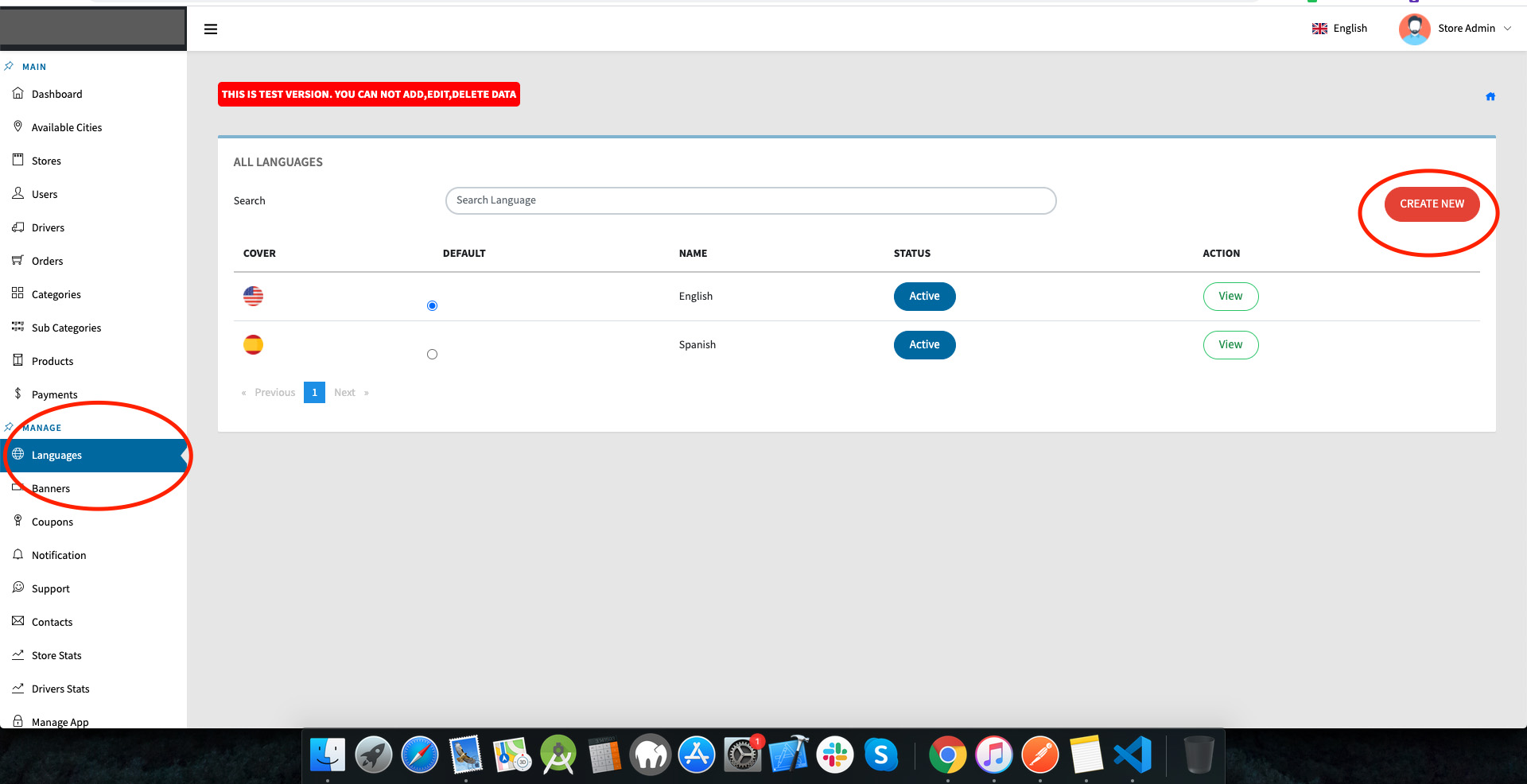Image resolution: width=1527 pixels, height=784 pixels.
Task: Click the Spain flag cover image
Action: point(253,345)
